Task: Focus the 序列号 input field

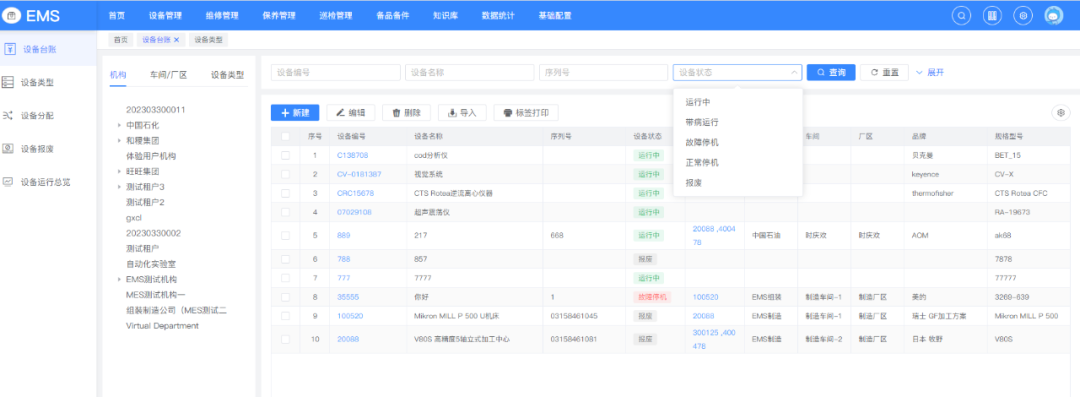Action: pos(603,72)
